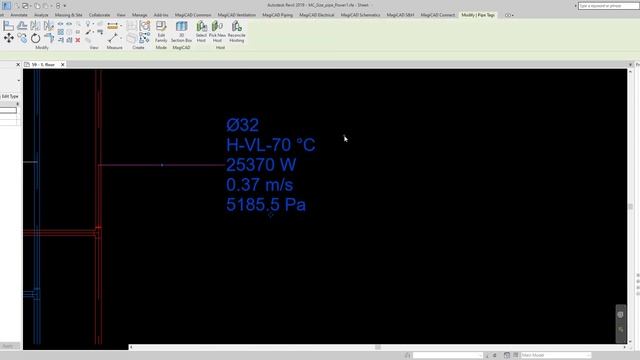640x360 pixels.
Task: Open the 3D Section Box tool
Action: (181, 32)
